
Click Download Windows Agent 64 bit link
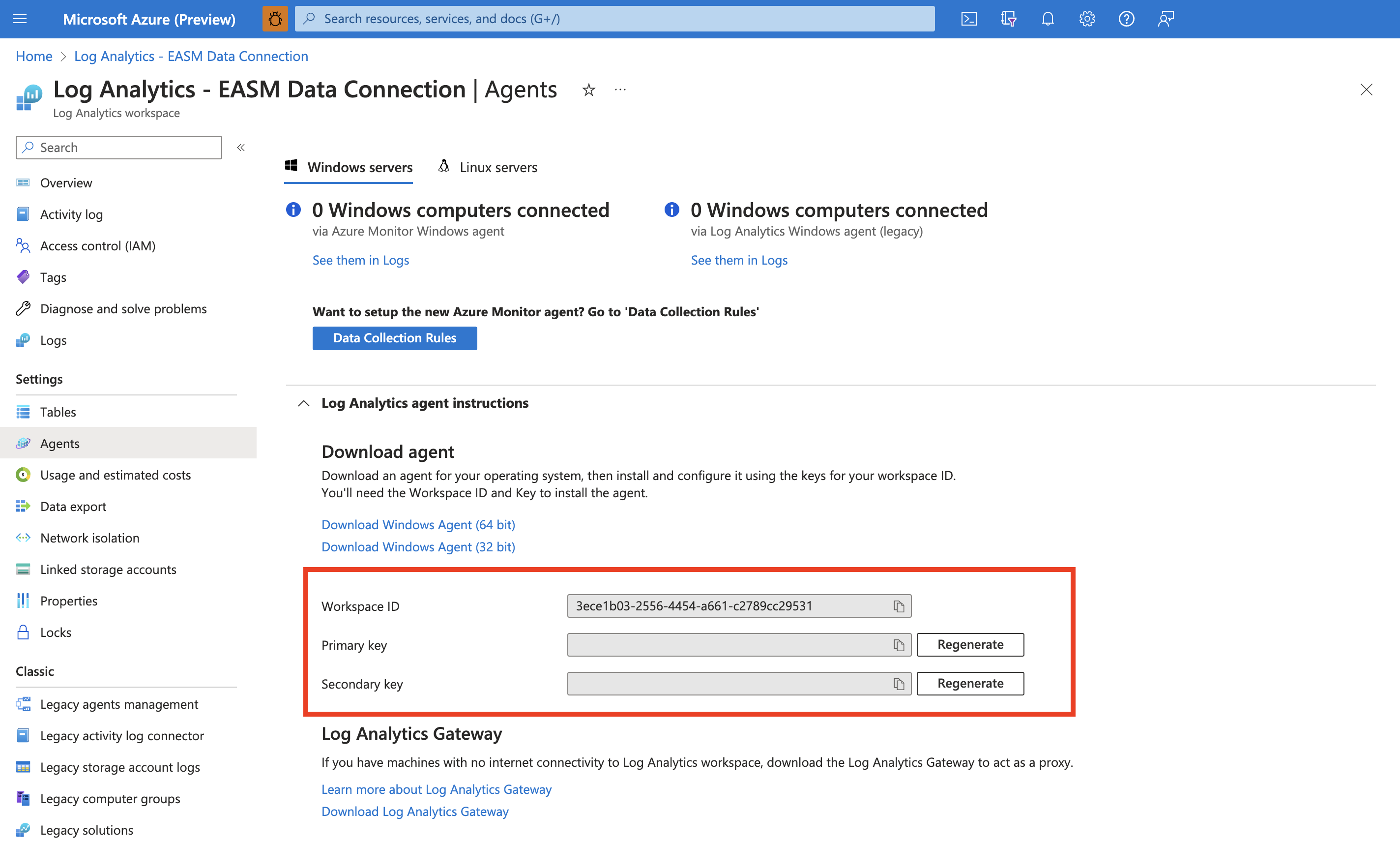point(417,523)
